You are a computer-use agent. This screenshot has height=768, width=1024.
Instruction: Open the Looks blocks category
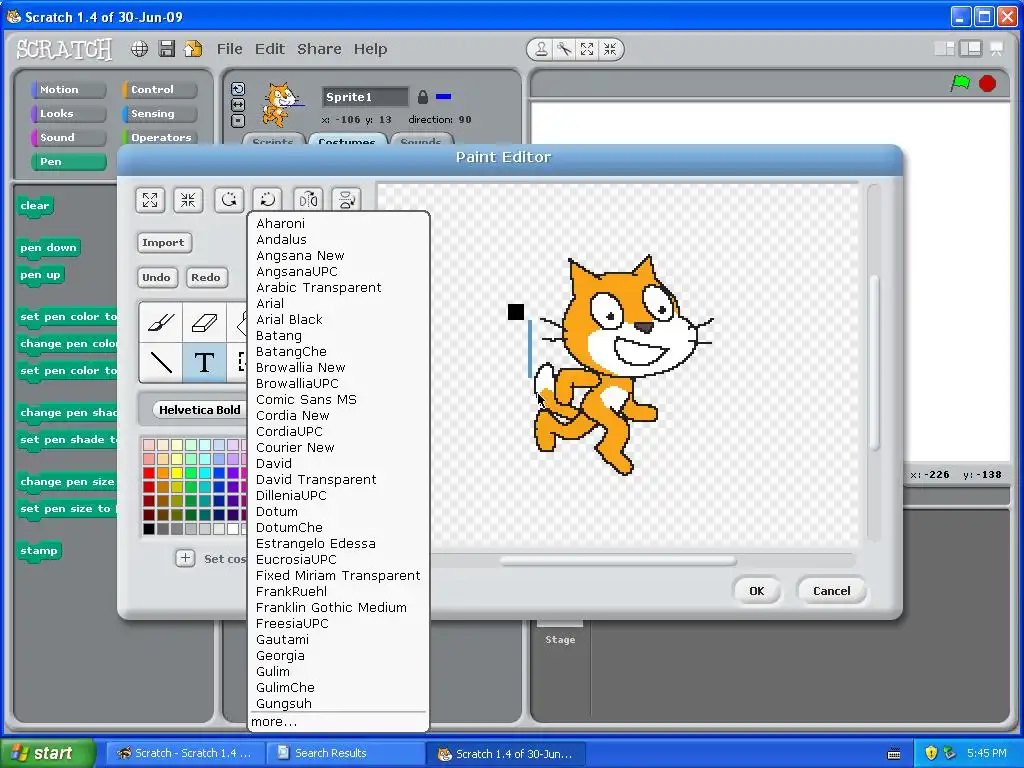[x=68, y=114]
